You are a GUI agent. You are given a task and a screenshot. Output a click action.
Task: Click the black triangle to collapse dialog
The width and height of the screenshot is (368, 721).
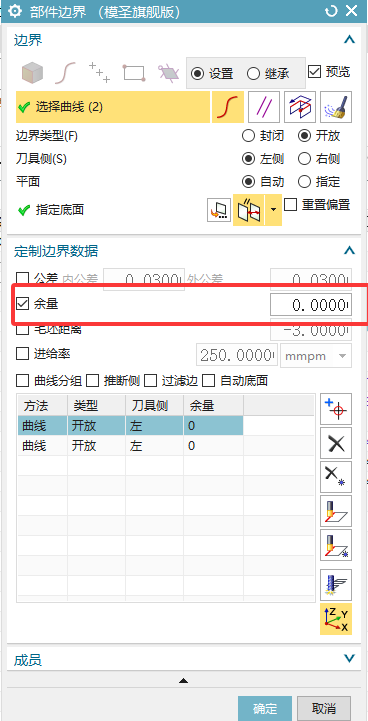click(184, 680)
